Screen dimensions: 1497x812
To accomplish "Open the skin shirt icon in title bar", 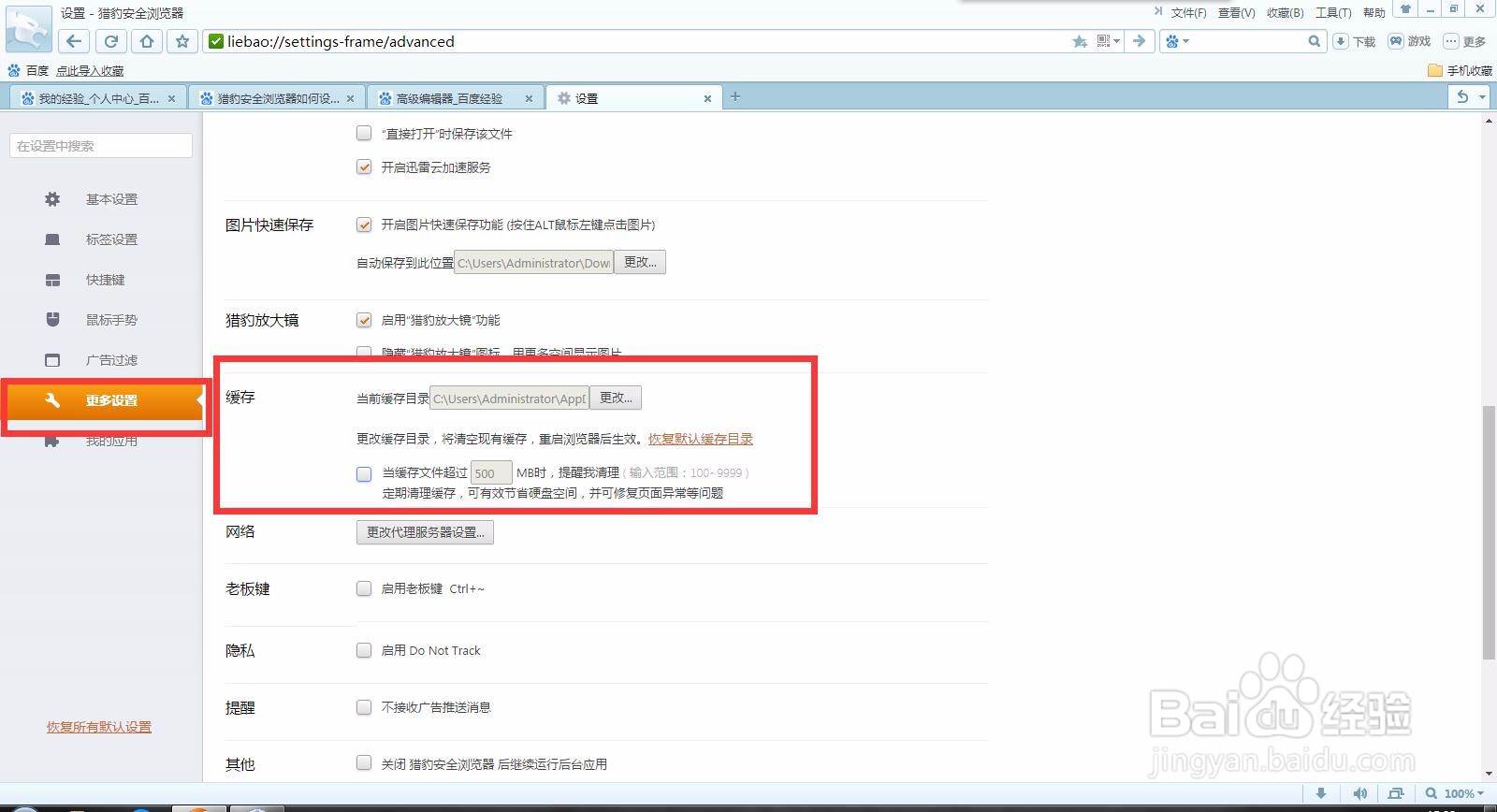I will (x=1405, y=8).
